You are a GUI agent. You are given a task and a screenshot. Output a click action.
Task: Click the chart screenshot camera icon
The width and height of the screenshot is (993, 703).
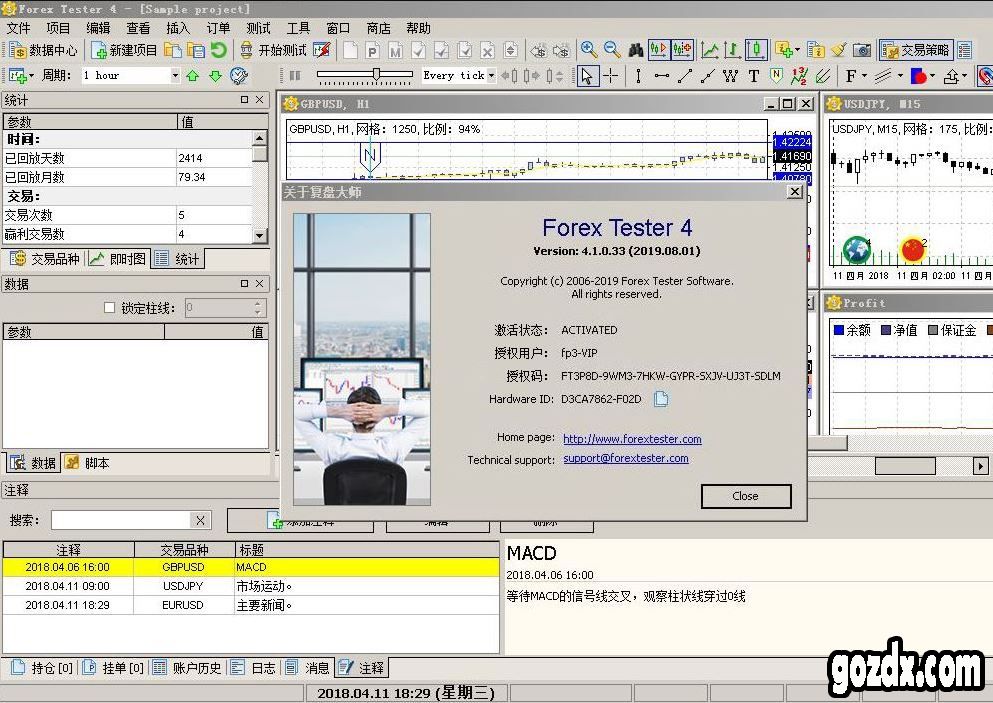click(861, 50)
